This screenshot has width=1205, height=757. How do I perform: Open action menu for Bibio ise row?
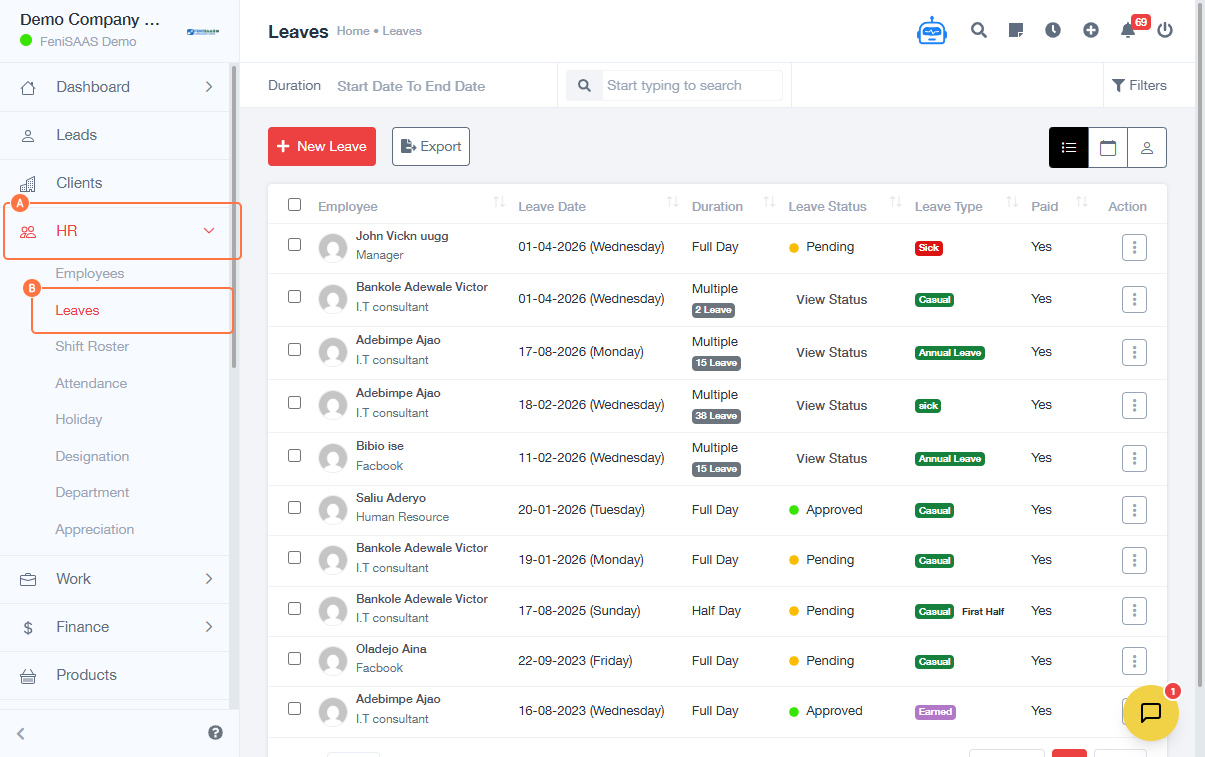(1134, 458)
